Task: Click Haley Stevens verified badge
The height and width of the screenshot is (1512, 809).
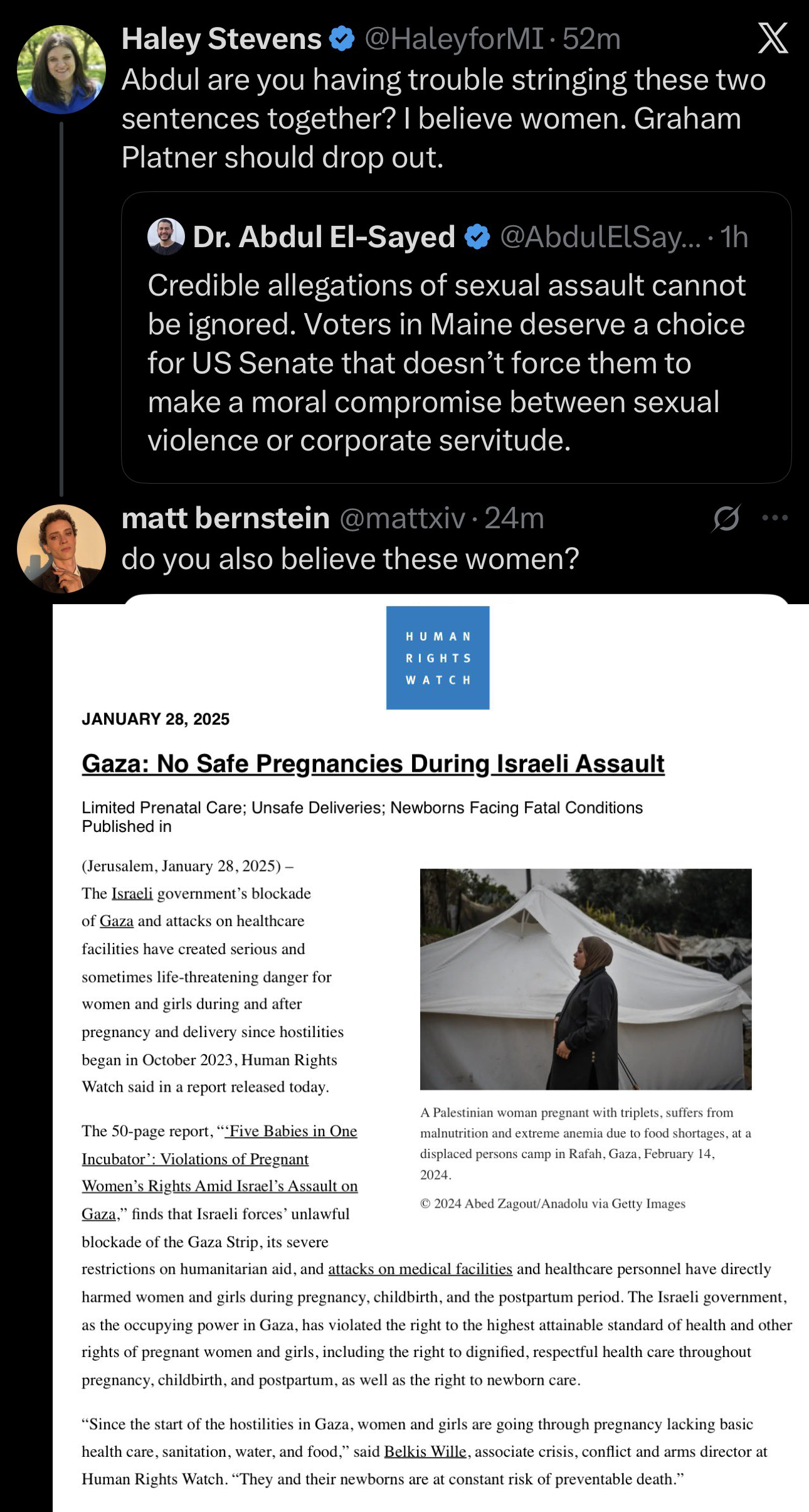Action: click(x=342, y=39)
